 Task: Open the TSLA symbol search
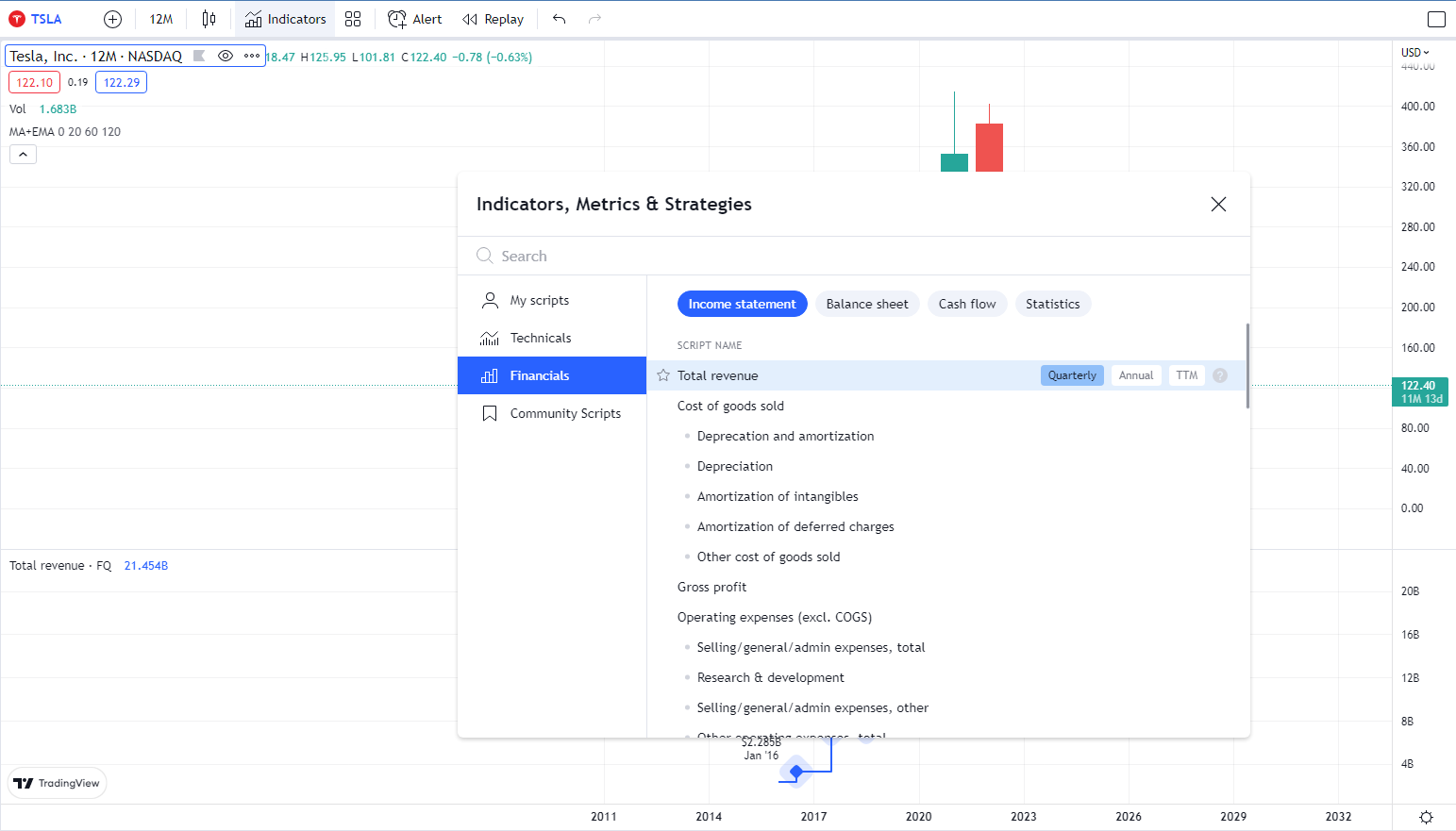coord(36,19)
